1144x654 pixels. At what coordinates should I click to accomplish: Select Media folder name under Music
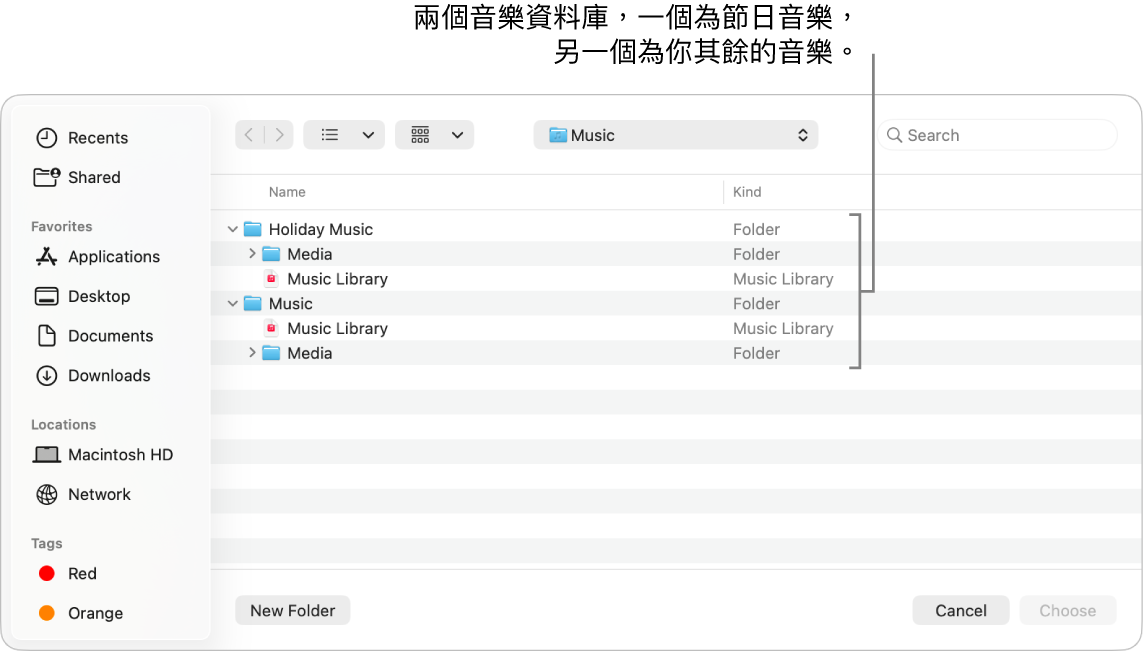click(309, 353)
